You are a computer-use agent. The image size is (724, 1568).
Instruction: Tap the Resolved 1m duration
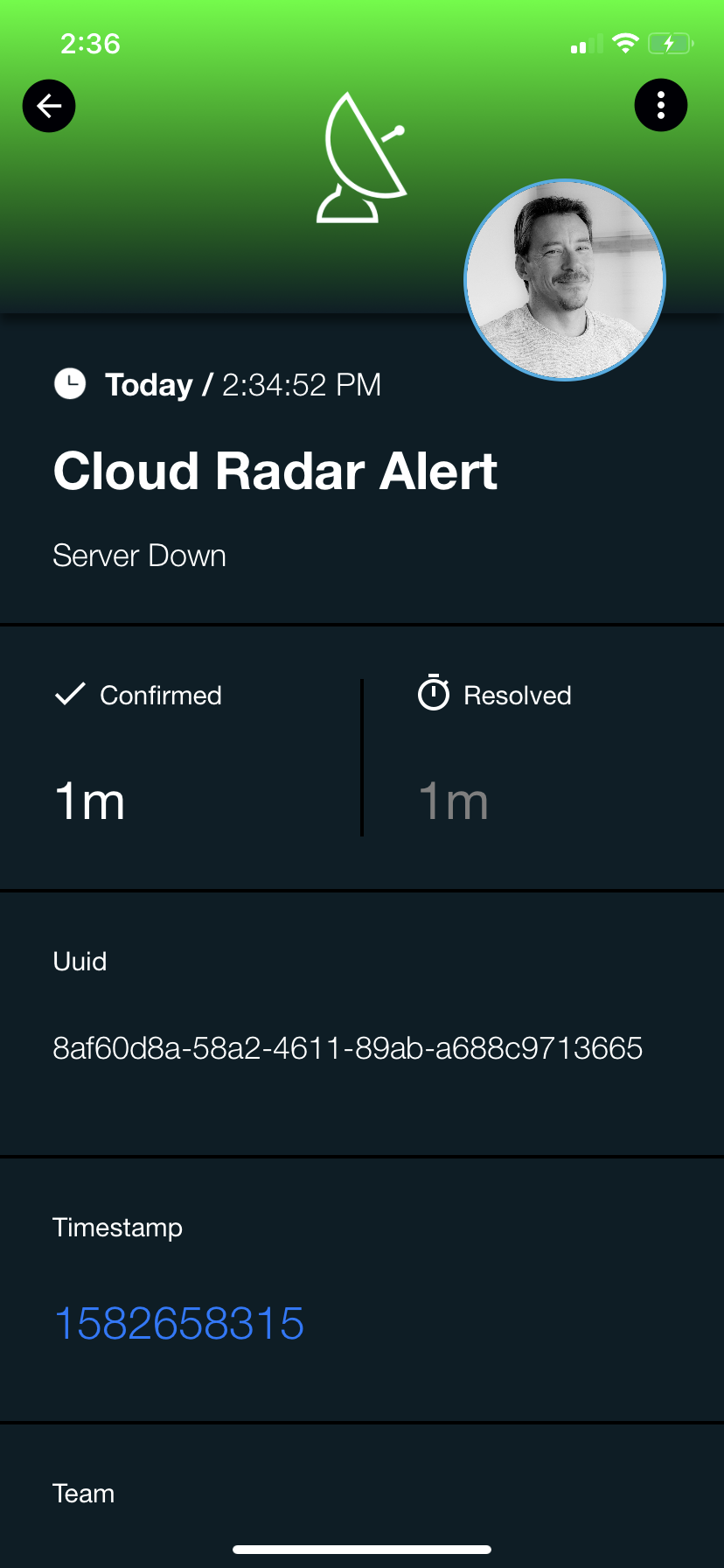[x=454, y=801]
